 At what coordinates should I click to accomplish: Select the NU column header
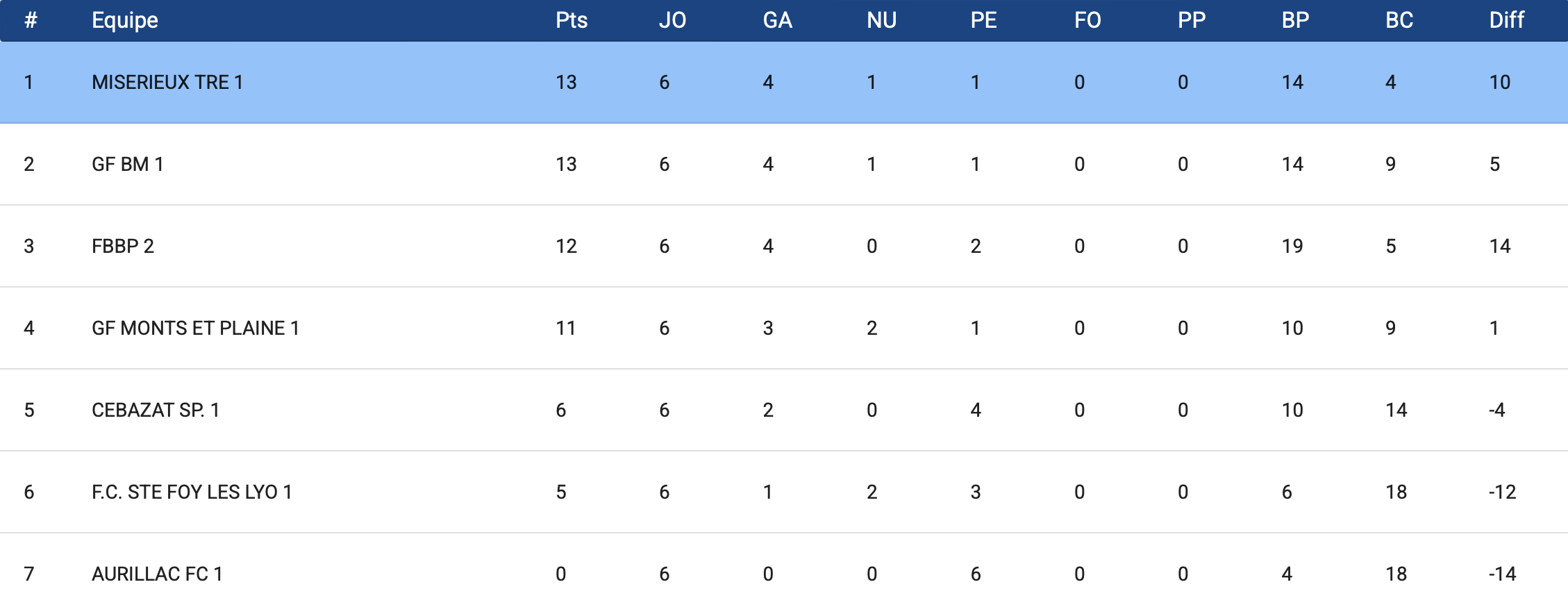(x=881, y=20)
